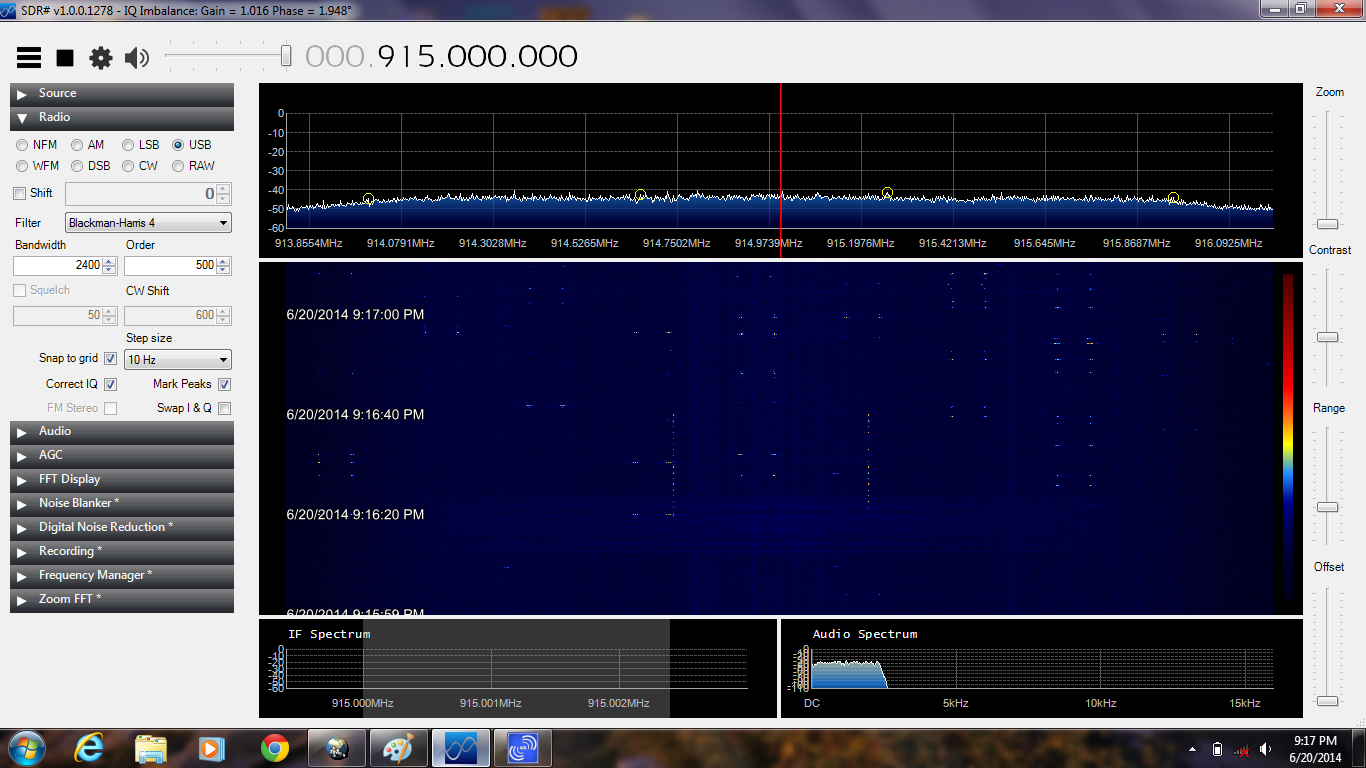
Task: Click the Bandwidth input field
Action: [58, 266]
